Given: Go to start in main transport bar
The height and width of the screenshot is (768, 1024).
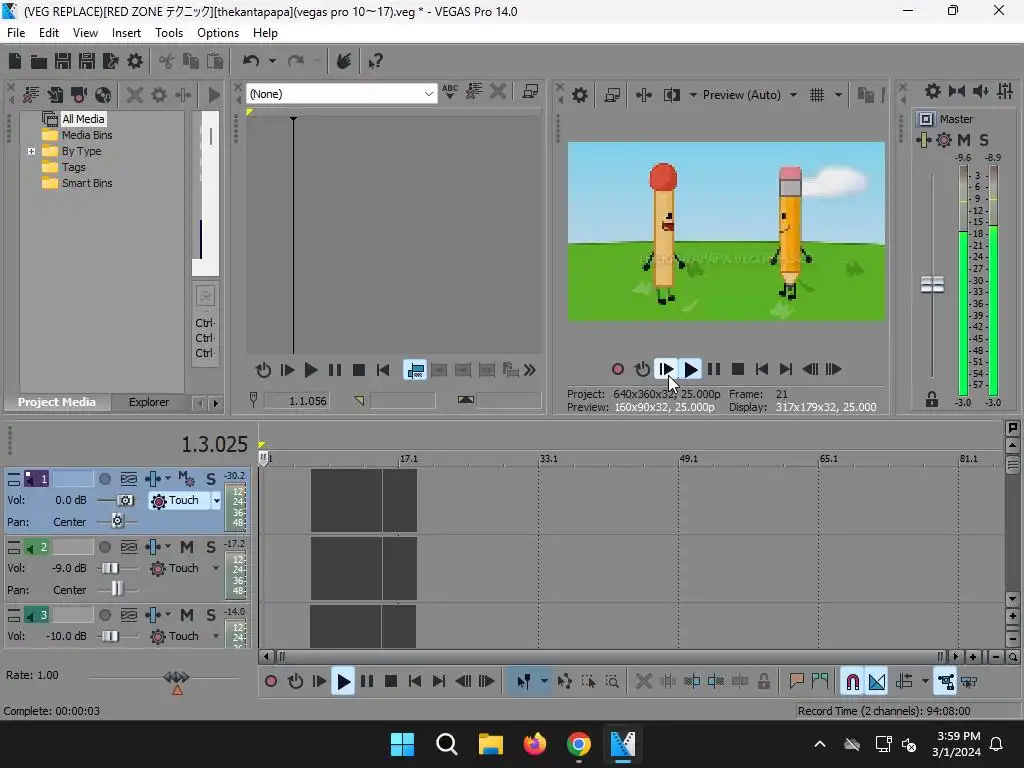Looking at the screenshot, I should point(415,682).
